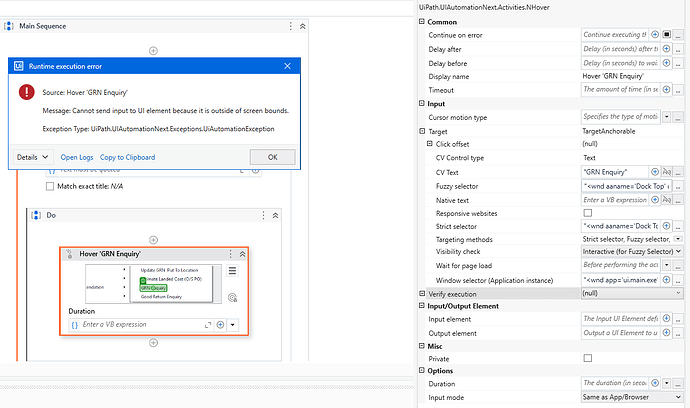Collapse the Hover 'GRN Enquiry' activity
The width and height of the screenshot is (690, 408).
click(242, 254)
